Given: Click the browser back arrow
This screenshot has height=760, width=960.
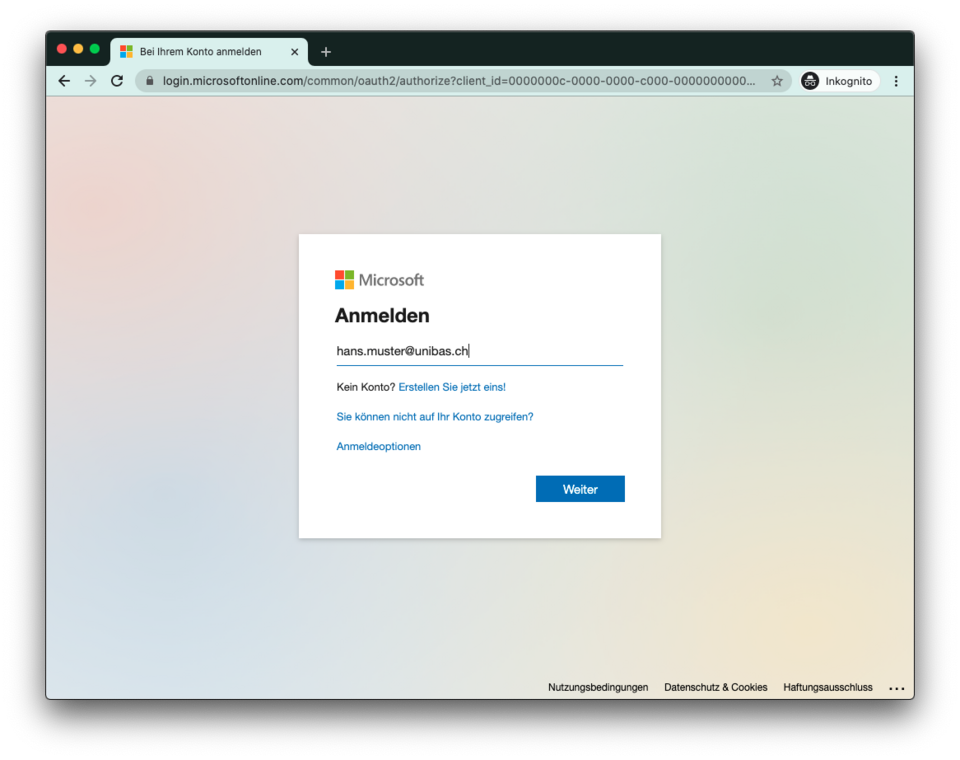Looking at the screenshot, I should (x=64, y=81).
